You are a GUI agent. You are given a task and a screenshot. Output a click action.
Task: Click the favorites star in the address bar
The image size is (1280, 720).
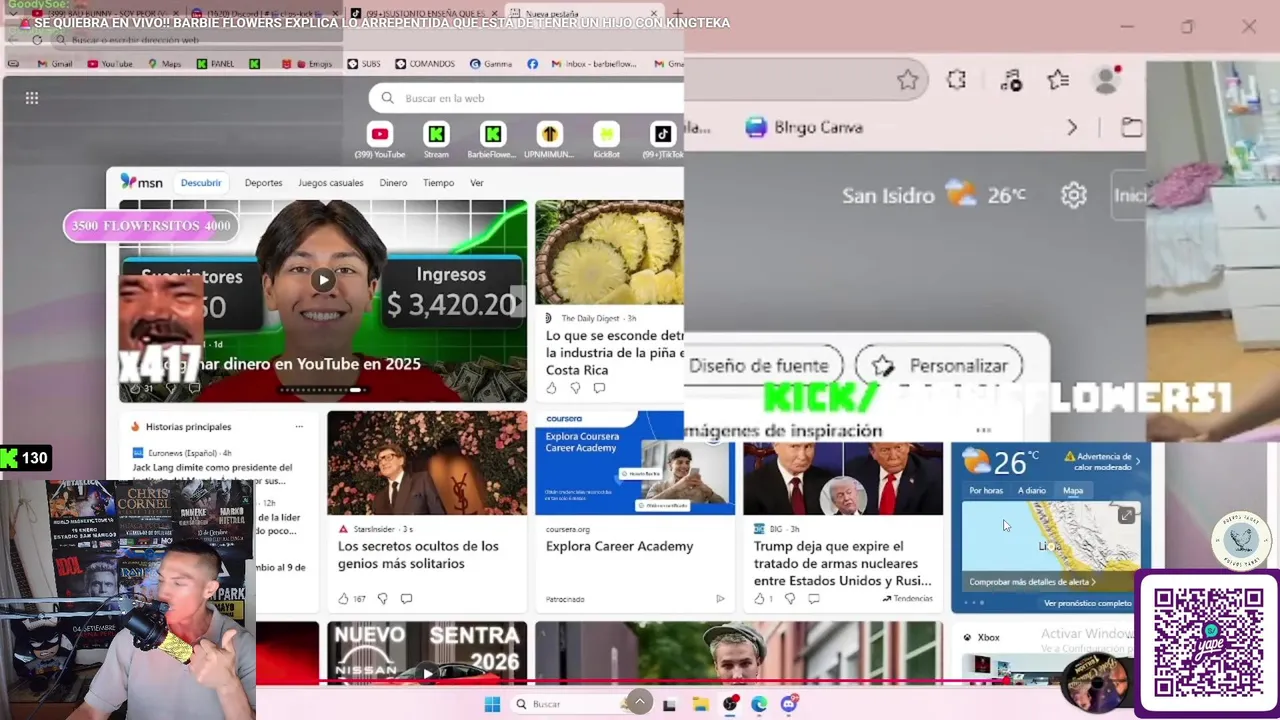[907, 80]
